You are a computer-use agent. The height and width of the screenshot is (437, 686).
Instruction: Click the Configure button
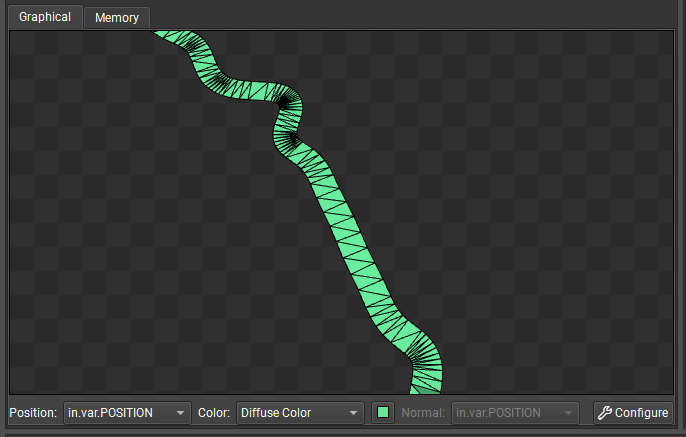[x=633, y=413]
